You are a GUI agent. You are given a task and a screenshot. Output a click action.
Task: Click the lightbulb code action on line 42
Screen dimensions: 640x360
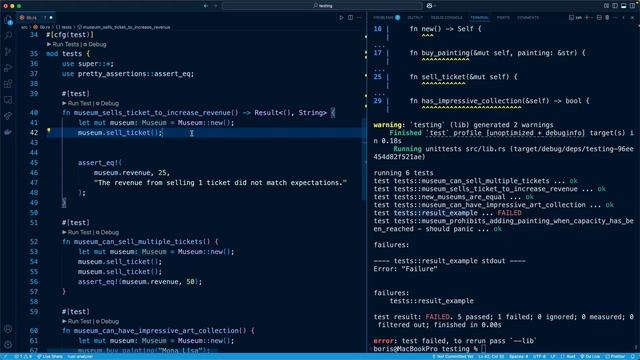pyautogui.click(x=49, y=131)
